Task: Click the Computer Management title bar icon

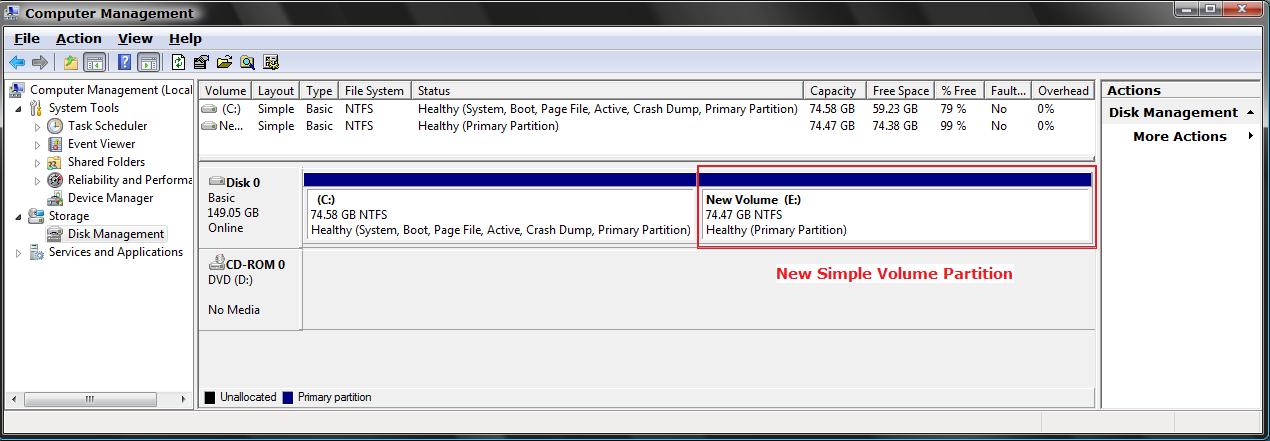Action: 12,13
